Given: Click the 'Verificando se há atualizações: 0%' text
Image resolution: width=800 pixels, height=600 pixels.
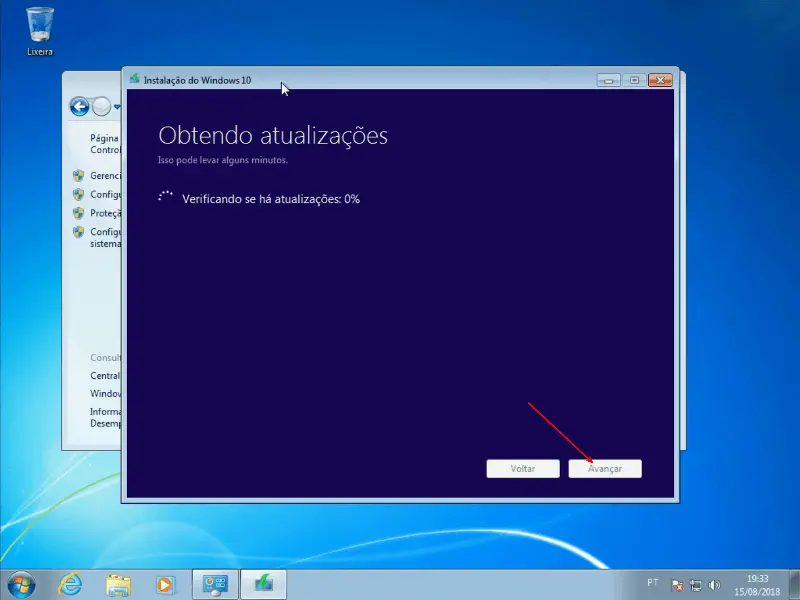Looking at the screenshot, I should pos(271,199).
